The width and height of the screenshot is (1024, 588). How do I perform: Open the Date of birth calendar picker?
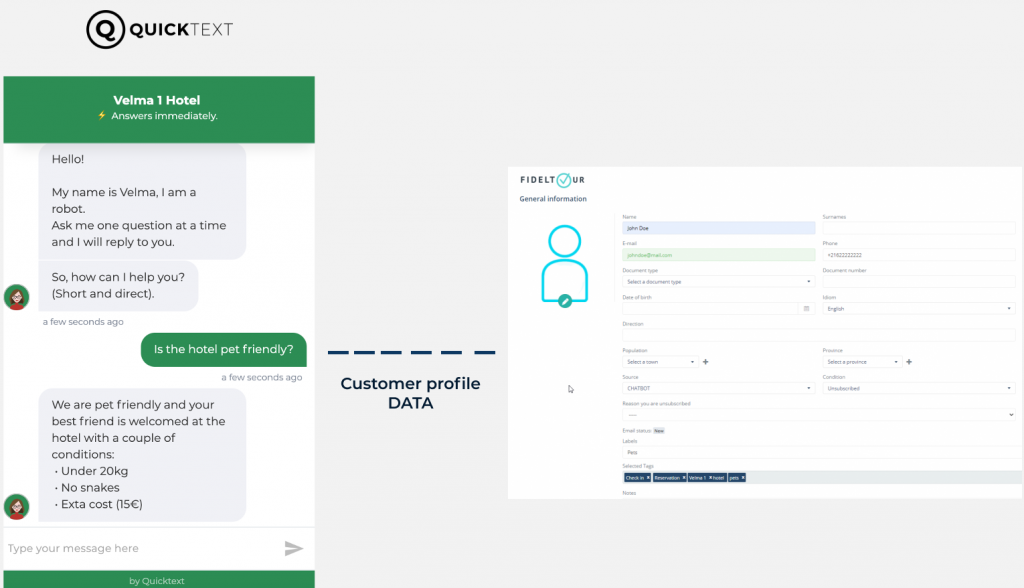(806, 308)
